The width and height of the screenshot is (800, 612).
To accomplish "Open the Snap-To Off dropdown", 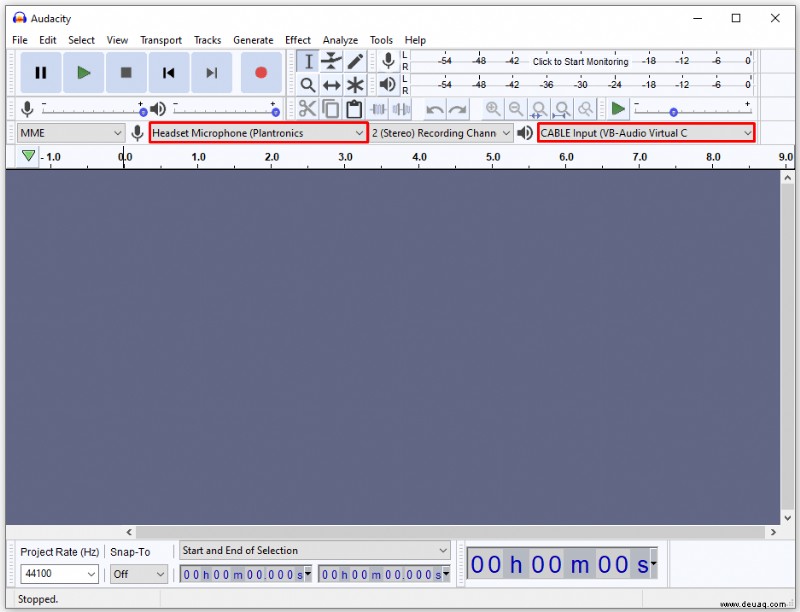I will 139,574.
